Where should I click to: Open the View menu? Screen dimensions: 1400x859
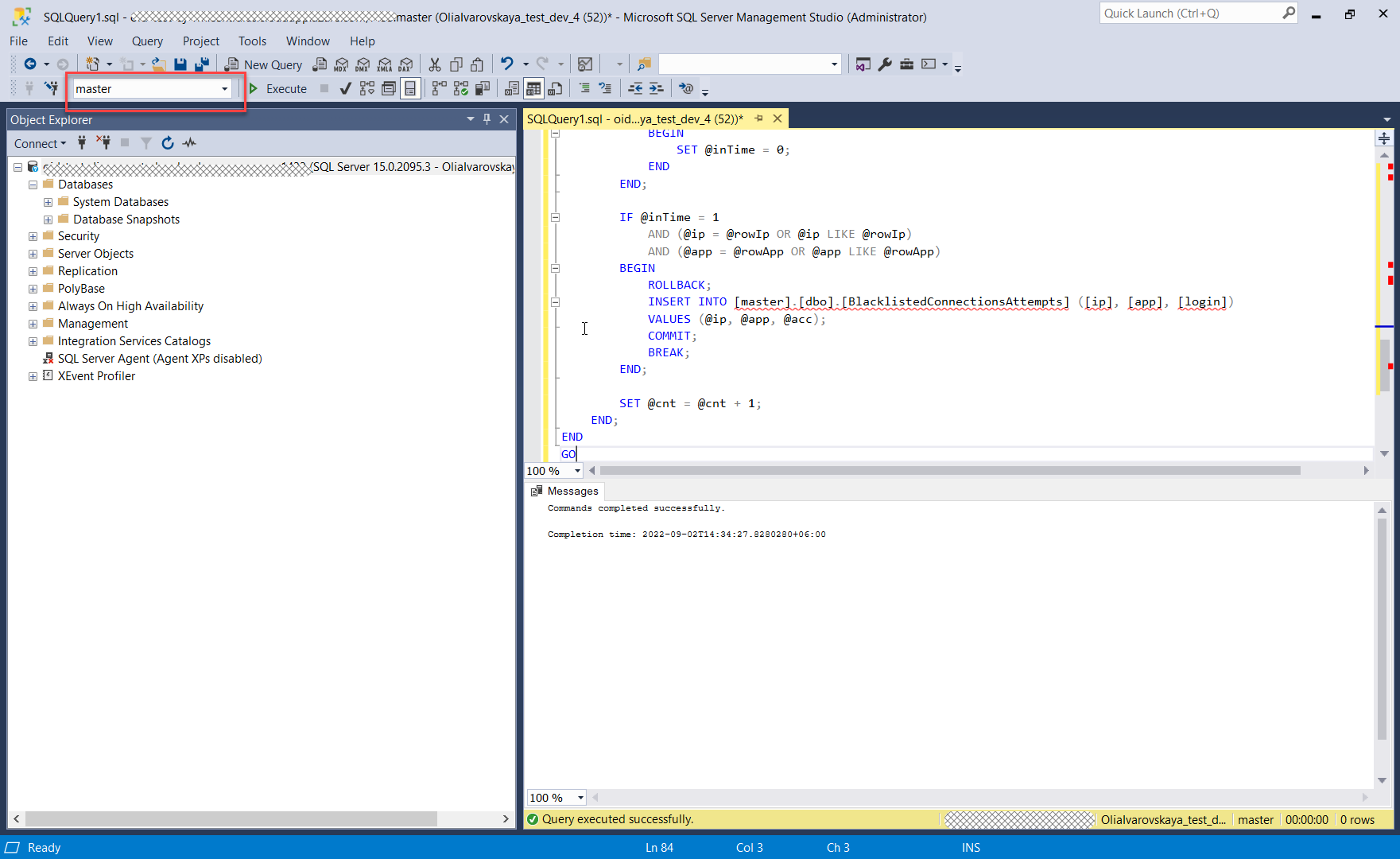[x=100, y=41]
